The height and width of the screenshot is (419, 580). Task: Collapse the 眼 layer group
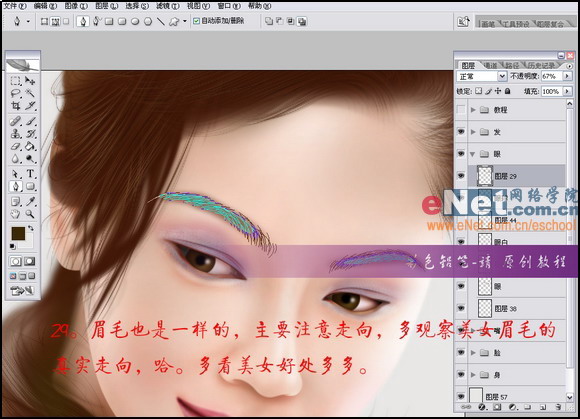point(473,154)
